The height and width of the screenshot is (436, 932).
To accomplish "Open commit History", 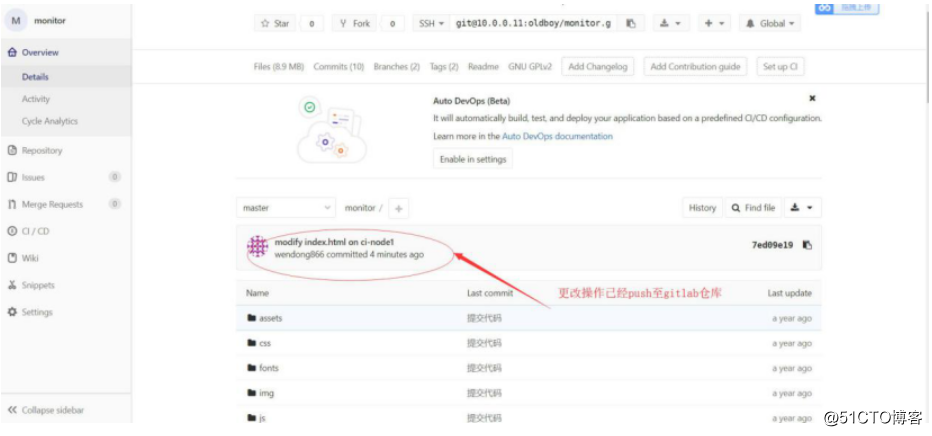I will (x=703, y=208).
